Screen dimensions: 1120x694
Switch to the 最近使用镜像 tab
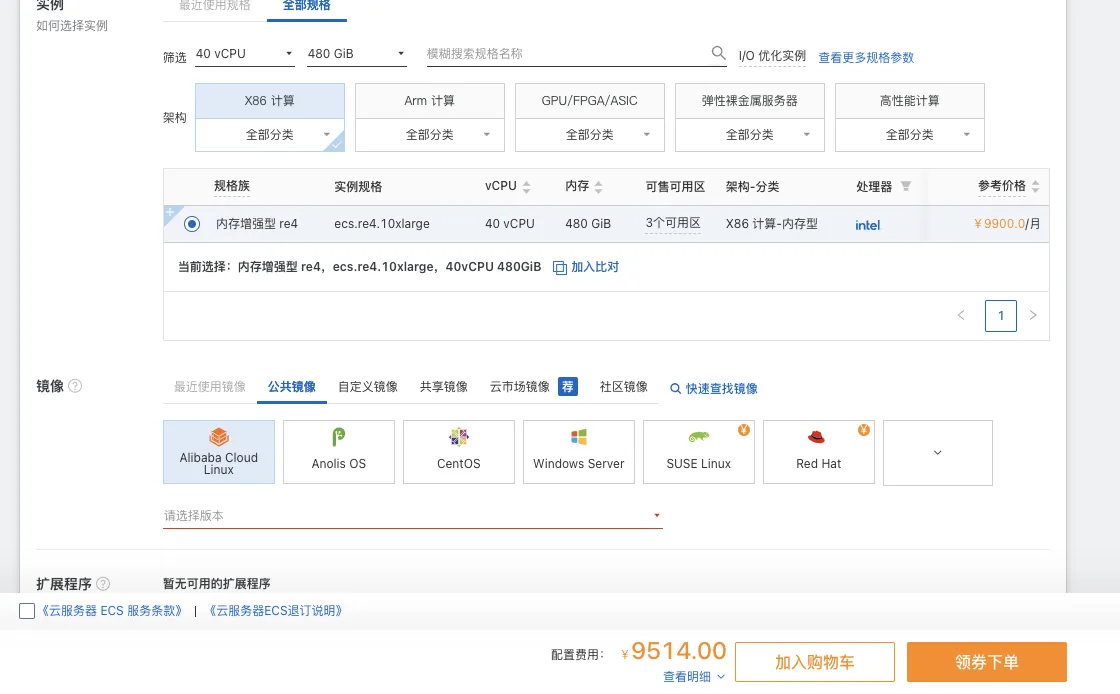click(210, 386)
